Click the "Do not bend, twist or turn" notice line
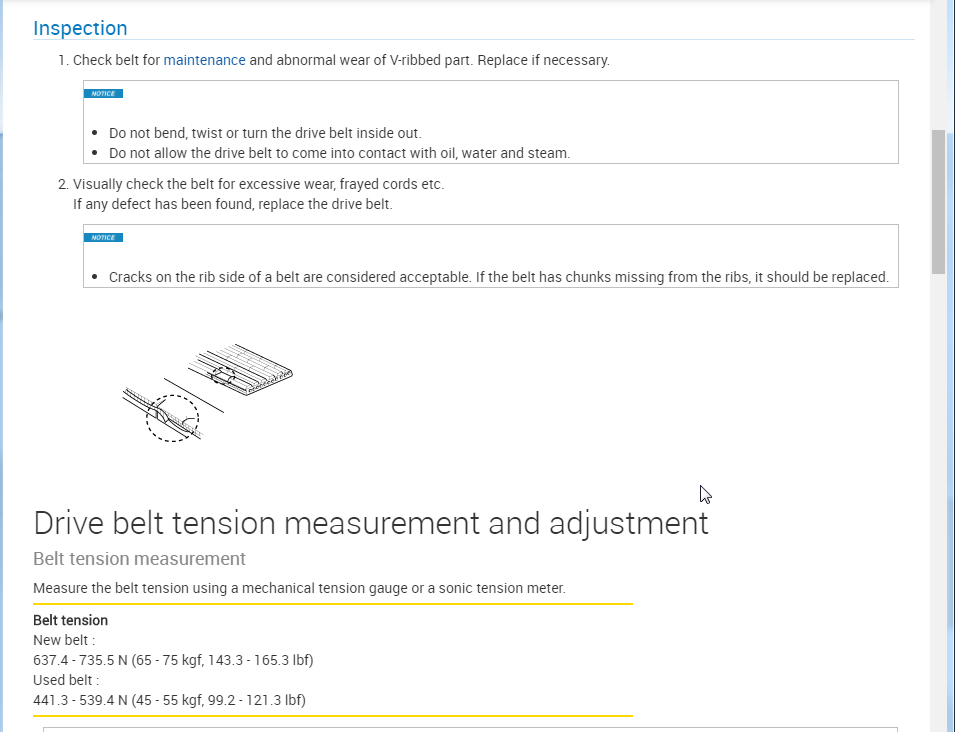Image resolution: width=955 pixels, height=732 pixels. (265, 133)
